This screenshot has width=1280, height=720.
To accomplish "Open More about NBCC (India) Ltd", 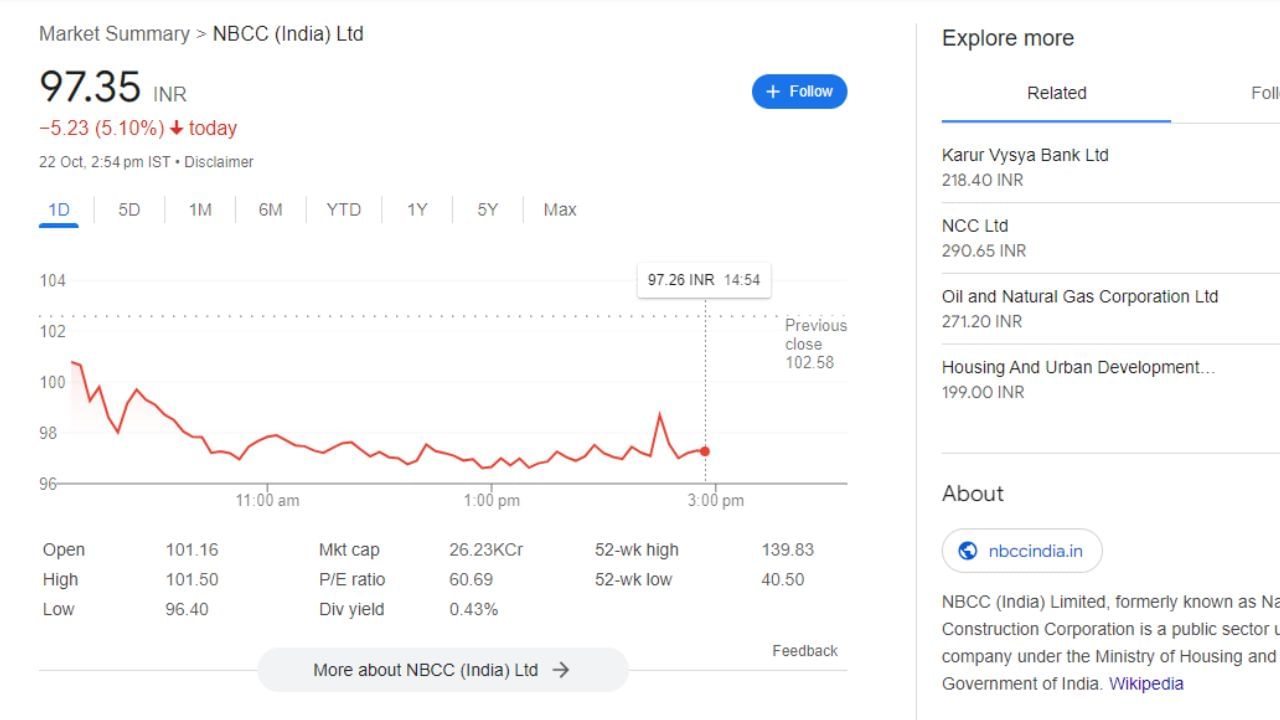I will 443,670.
